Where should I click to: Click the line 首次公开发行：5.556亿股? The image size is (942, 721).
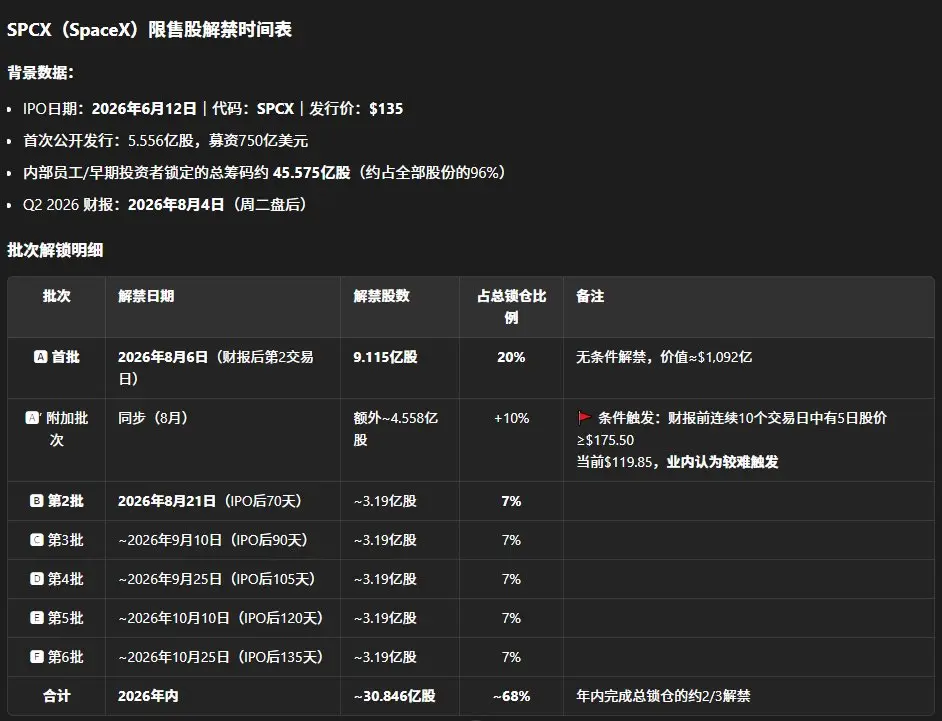point(108,141)
